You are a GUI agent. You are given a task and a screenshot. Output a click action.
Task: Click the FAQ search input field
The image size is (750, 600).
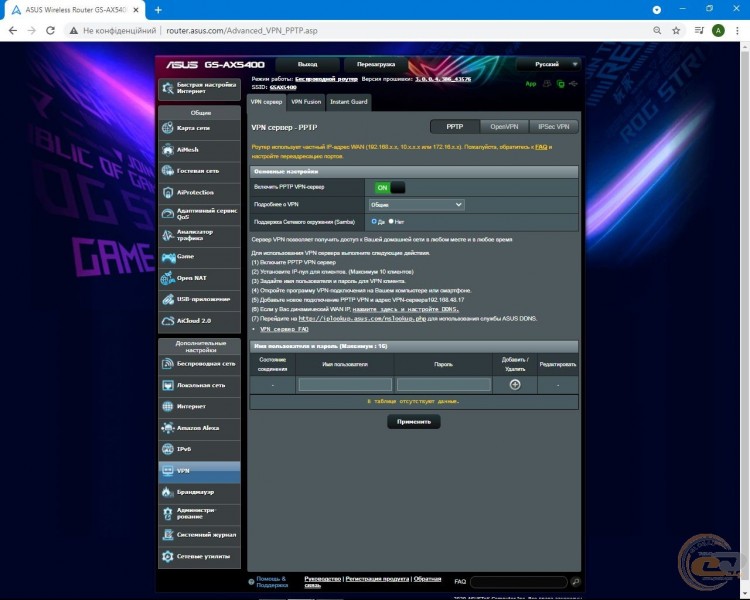[519, 582]
